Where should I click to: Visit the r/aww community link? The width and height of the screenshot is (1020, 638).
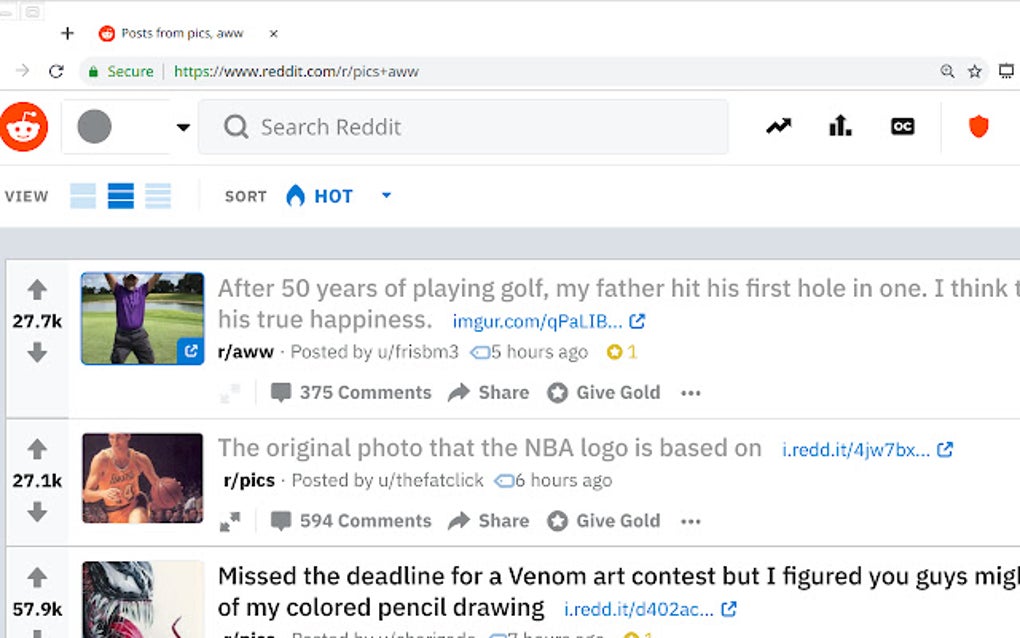245,351
